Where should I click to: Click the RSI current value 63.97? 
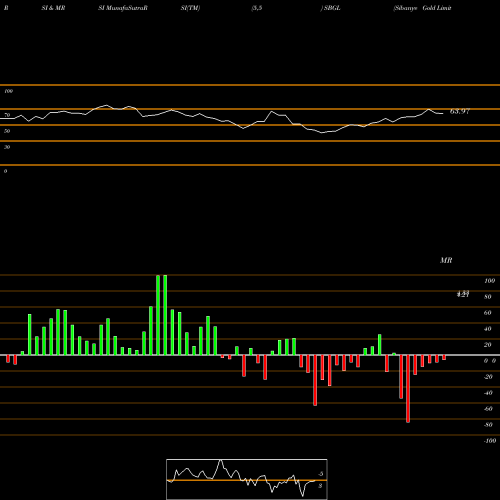460,111
